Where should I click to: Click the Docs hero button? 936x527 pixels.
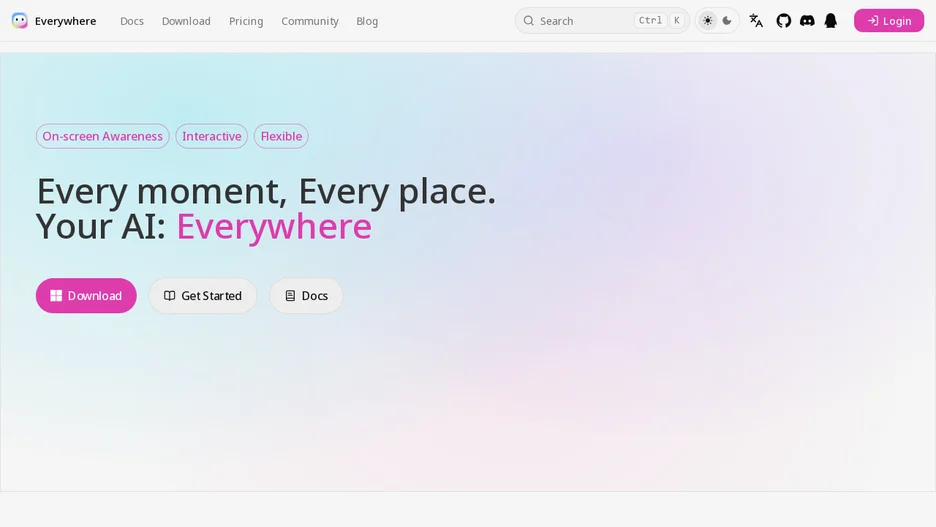click(306, 295)
